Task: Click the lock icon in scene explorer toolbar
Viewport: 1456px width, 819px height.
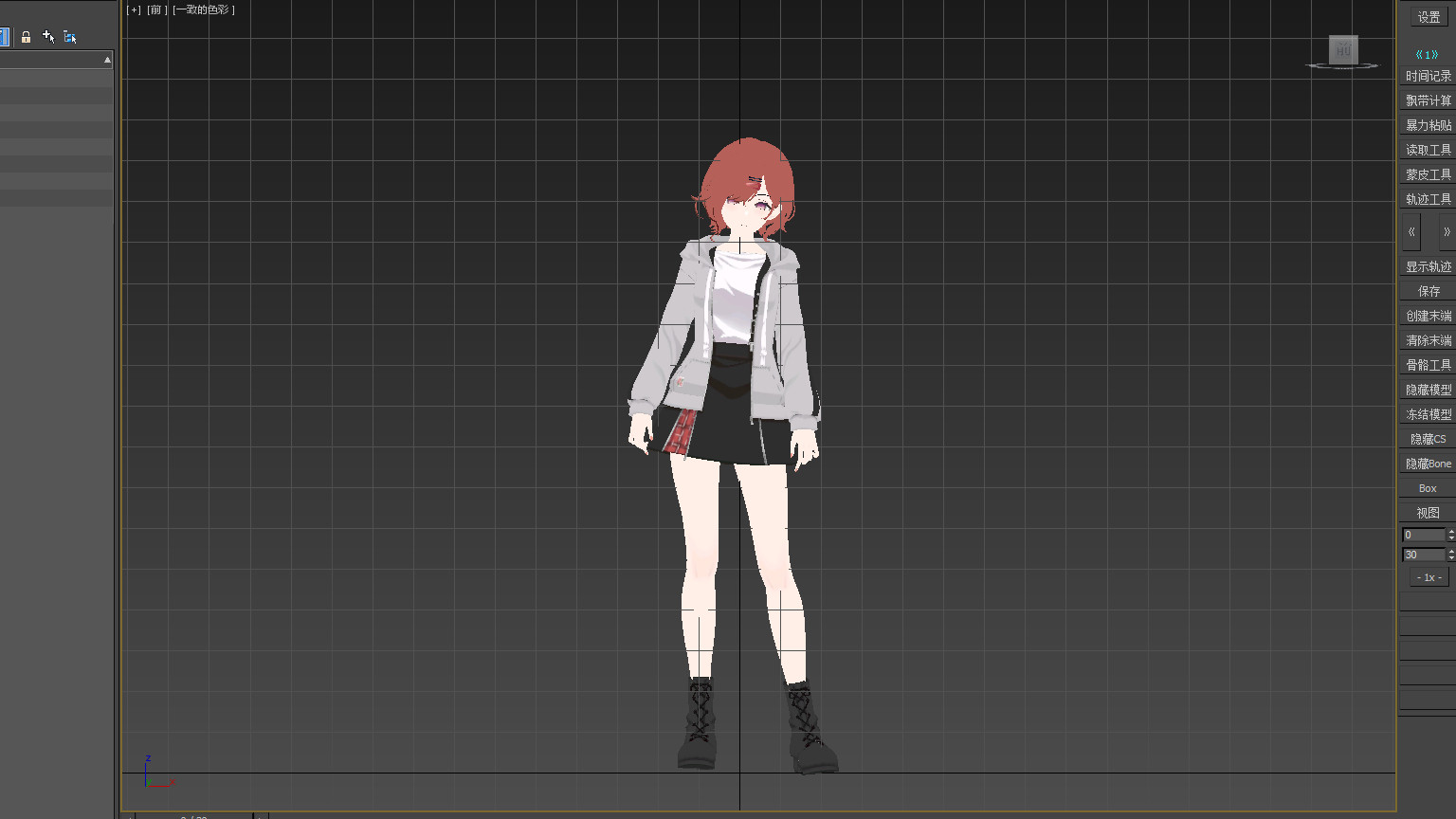Action: coord(26,37)
